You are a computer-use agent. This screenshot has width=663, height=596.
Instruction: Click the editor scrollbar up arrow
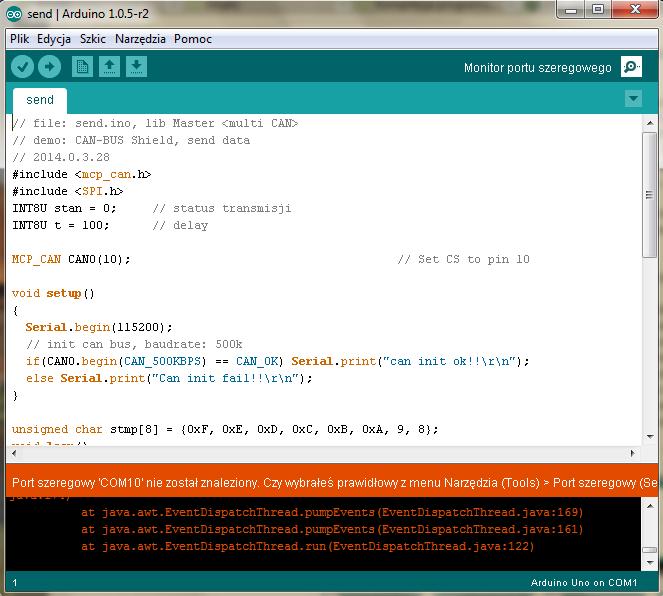point(649,122)
